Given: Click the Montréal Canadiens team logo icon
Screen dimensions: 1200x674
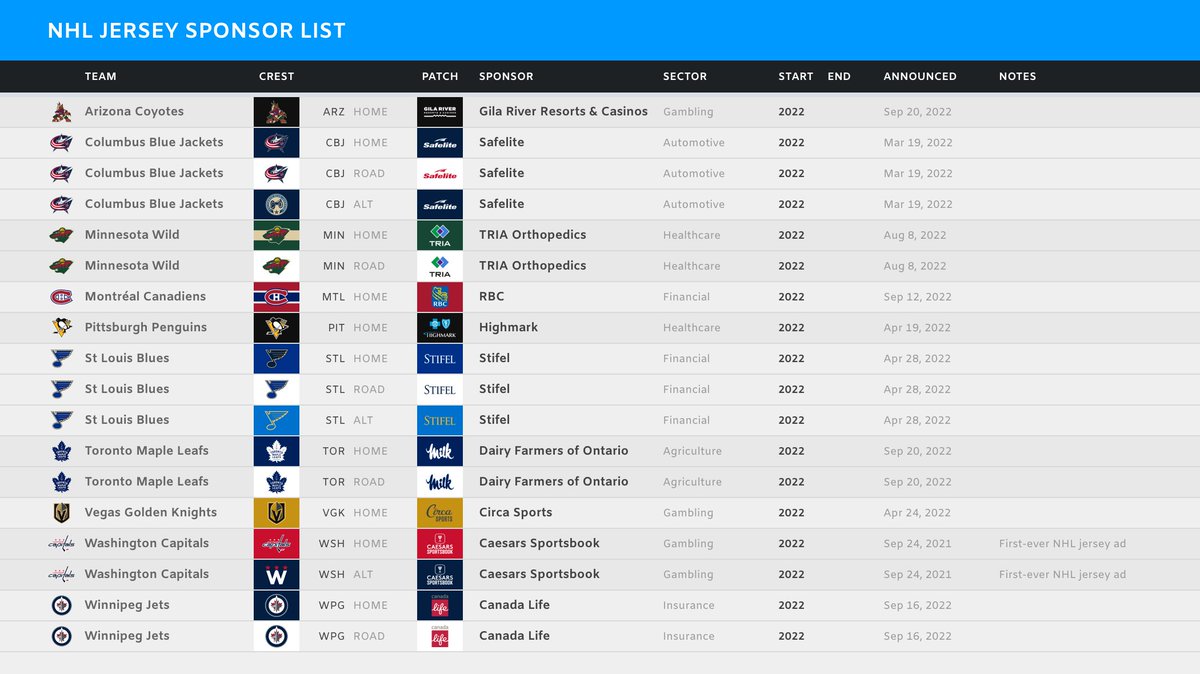Looking at the screenshot, I should point(62,297).
